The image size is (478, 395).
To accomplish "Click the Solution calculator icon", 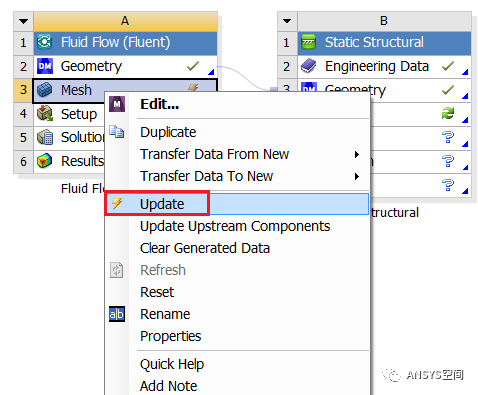I will tap(45, 137).
